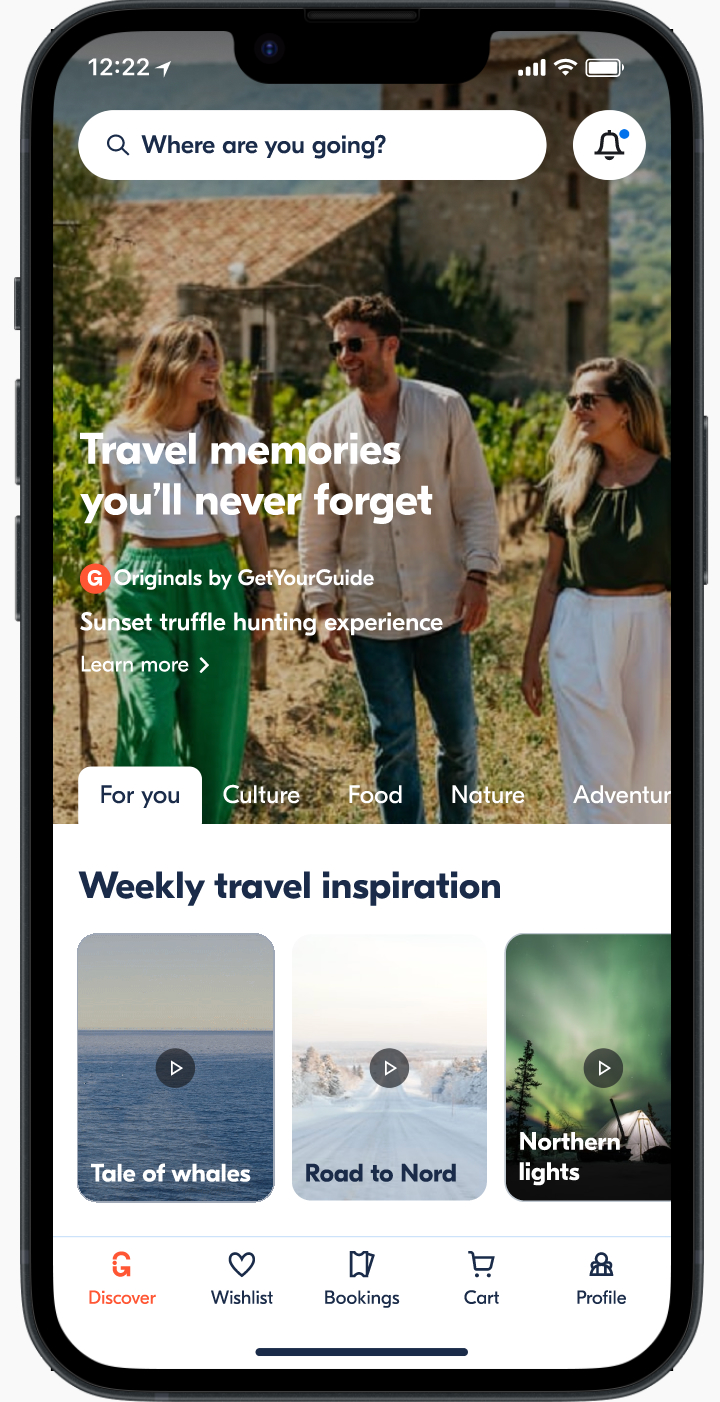720x1402 pixels.
Task: Open the Wishlist heart icon
Action: pos(242,1265)
